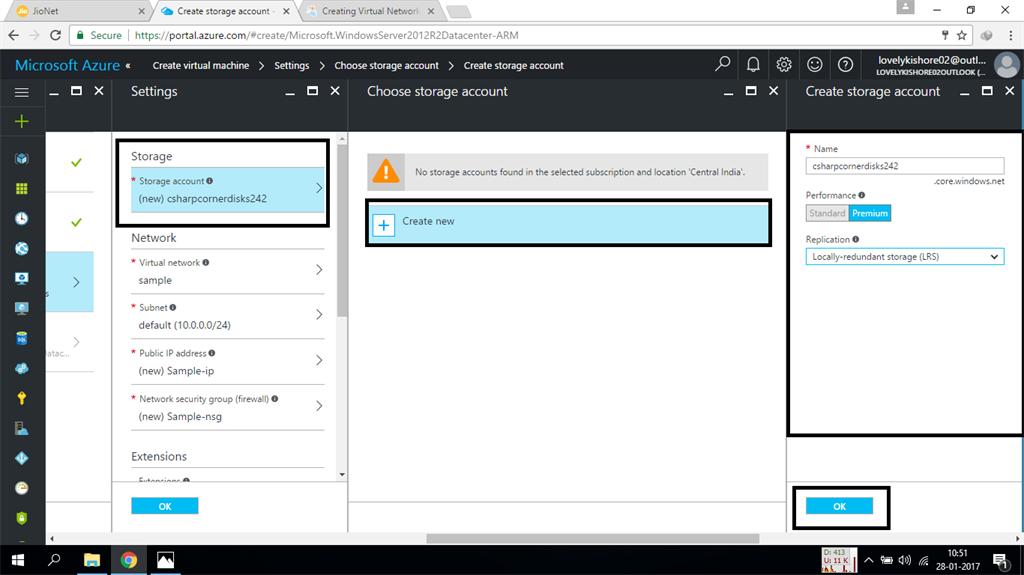
Task: Open the help question mark icon
Action: tap(845, 64)
